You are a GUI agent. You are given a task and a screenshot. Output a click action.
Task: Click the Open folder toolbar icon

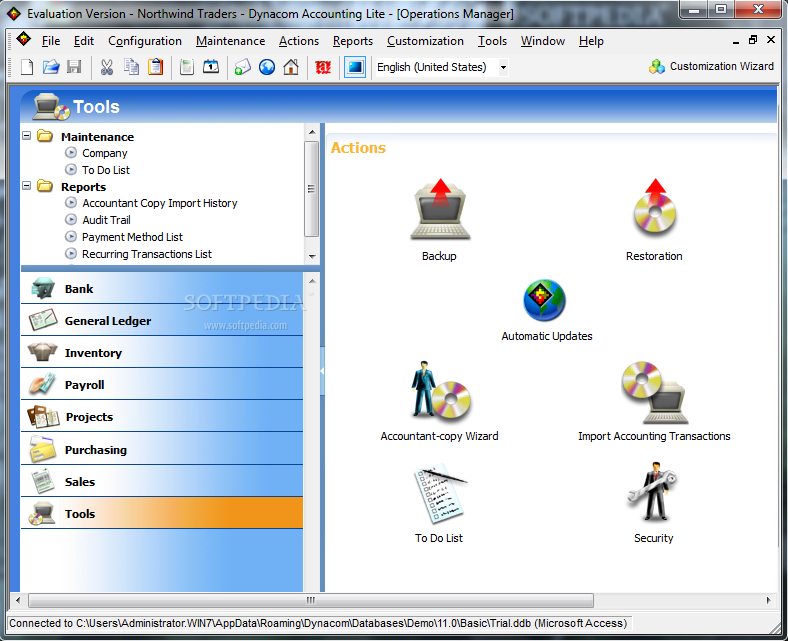(x=51, y=67)
